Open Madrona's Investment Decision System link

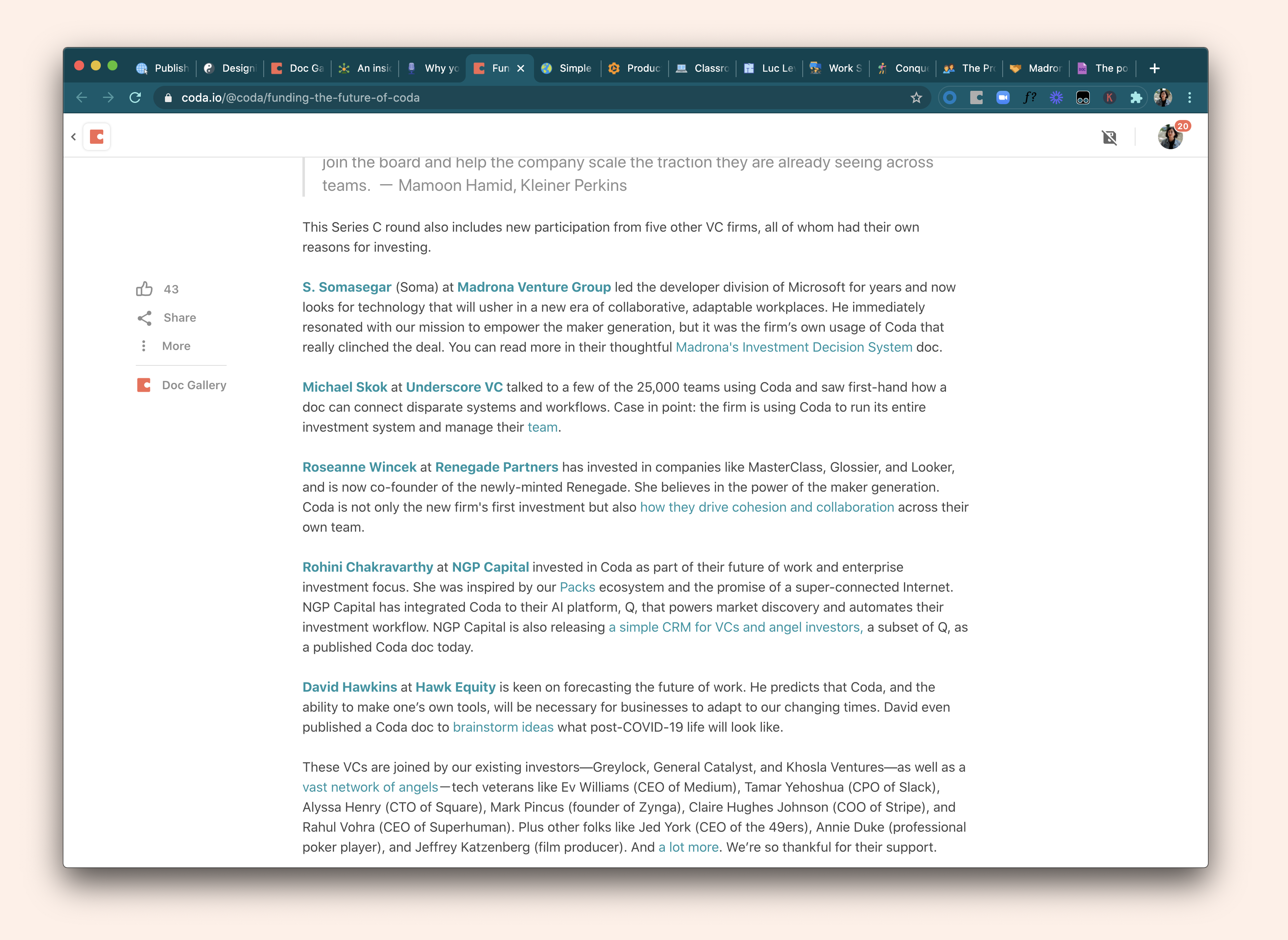794,347
